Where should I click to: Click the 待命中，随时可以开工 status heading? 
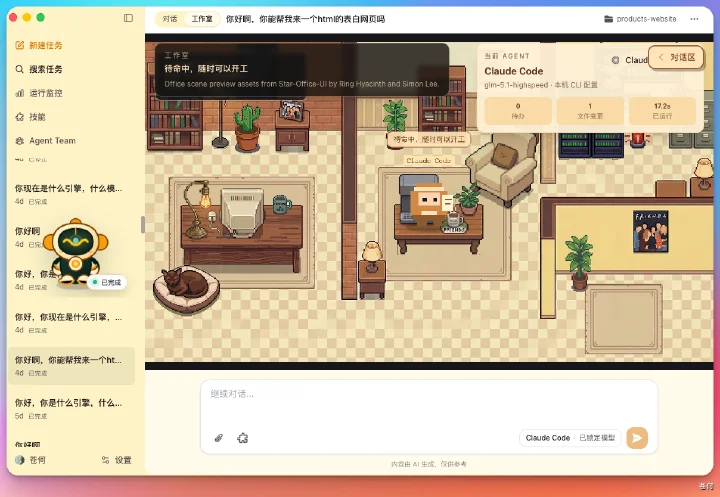(206, 68)
